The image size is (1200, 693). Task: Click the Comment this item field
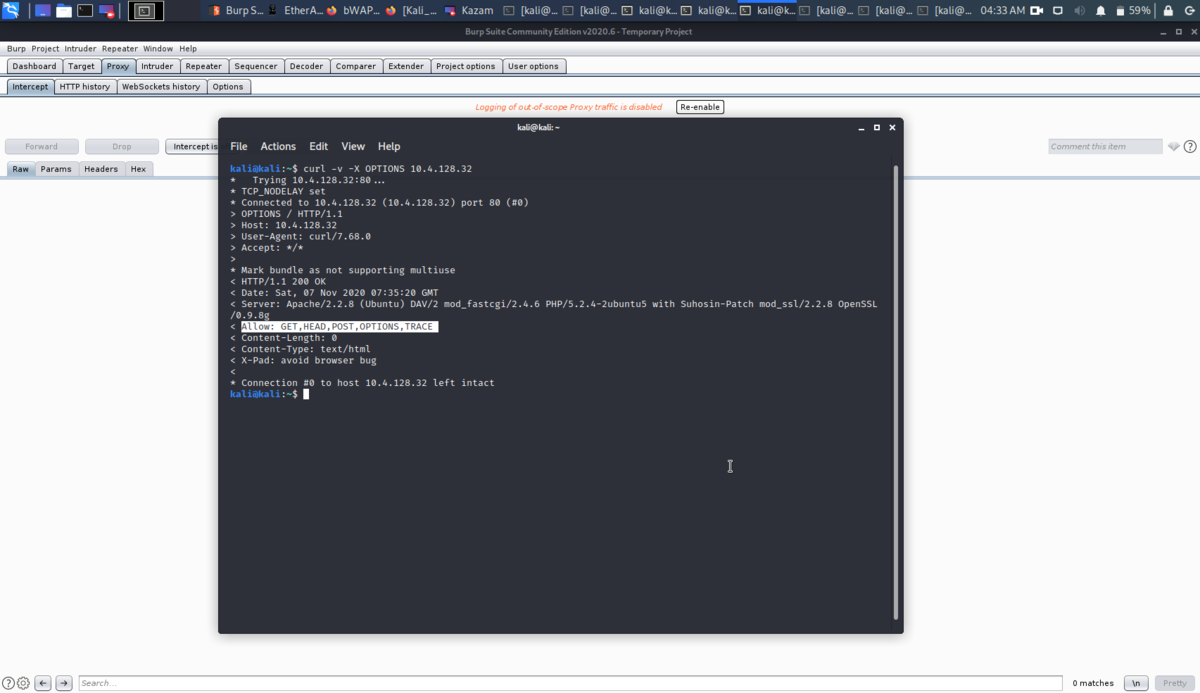point(1105,147)
